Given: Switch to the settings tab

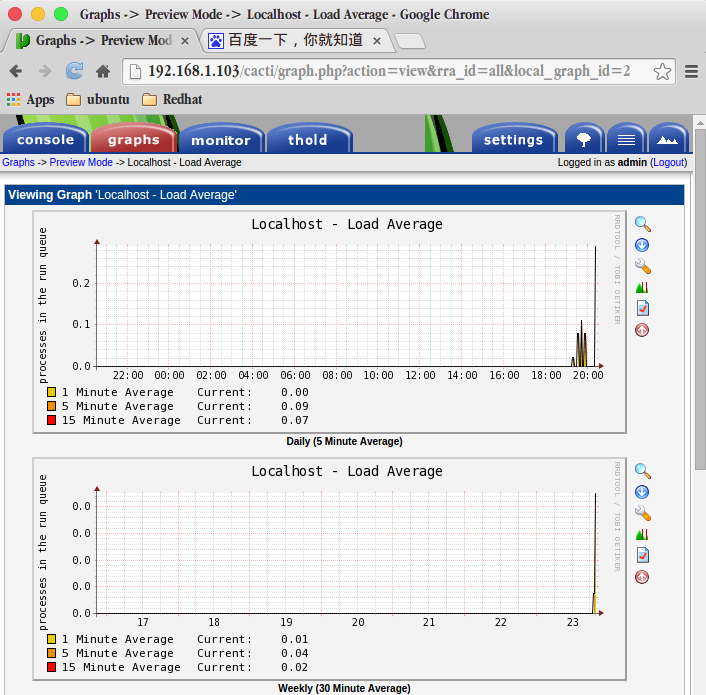Looking at the screenshot, I should (x=513, y=139).
